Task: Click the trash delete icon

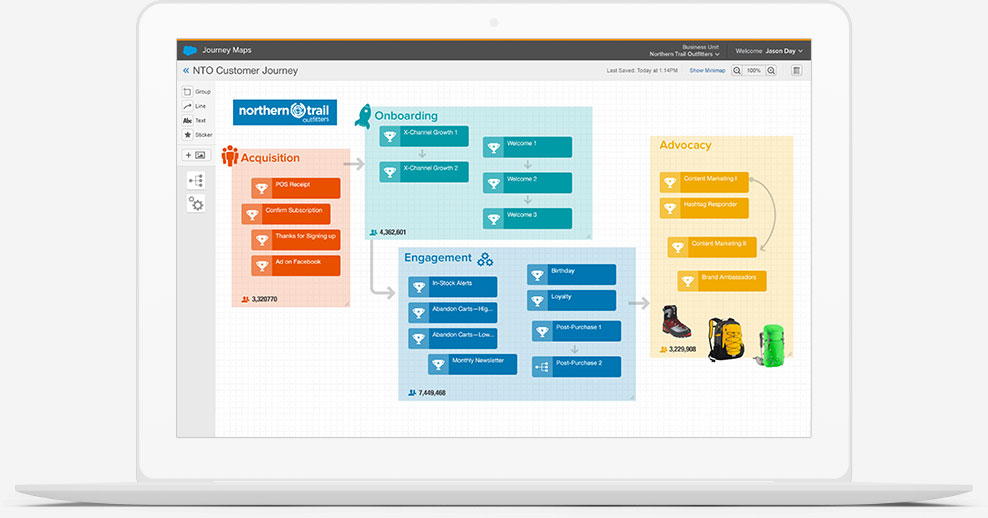Action: pyautogui.click(x=796, y=71)
